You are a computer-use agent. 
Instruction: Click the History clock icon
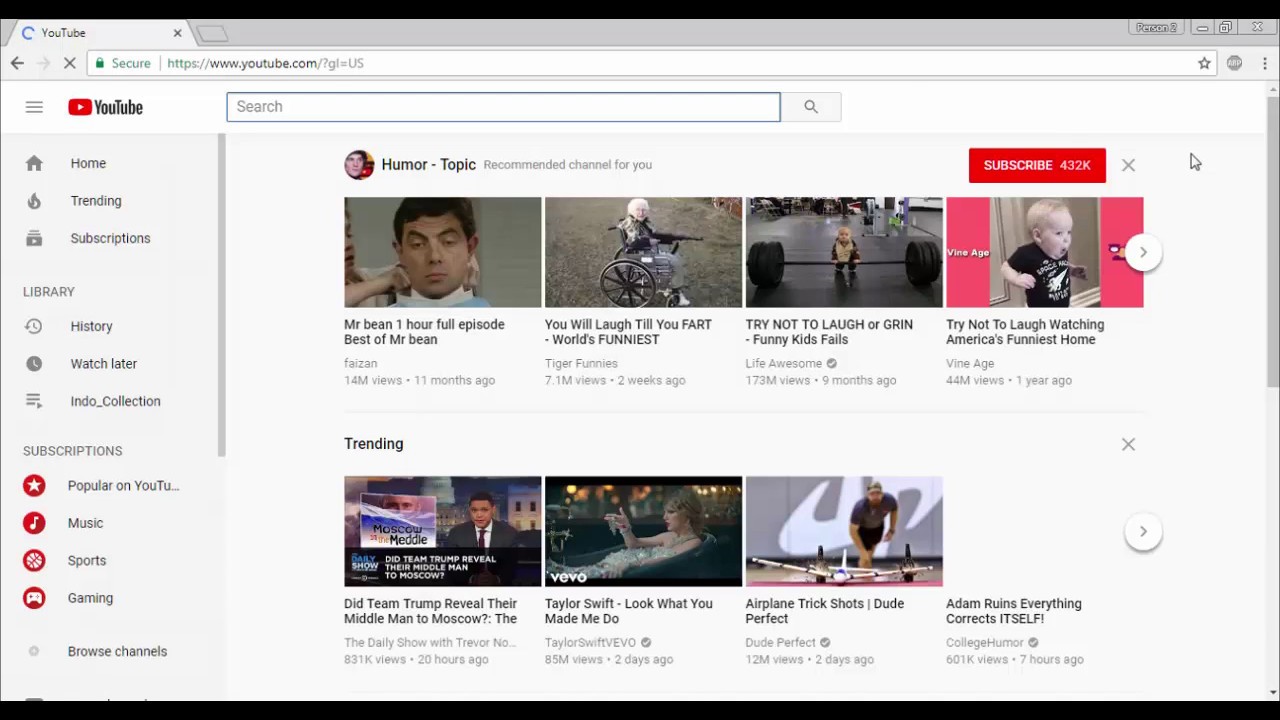[34, 326]
